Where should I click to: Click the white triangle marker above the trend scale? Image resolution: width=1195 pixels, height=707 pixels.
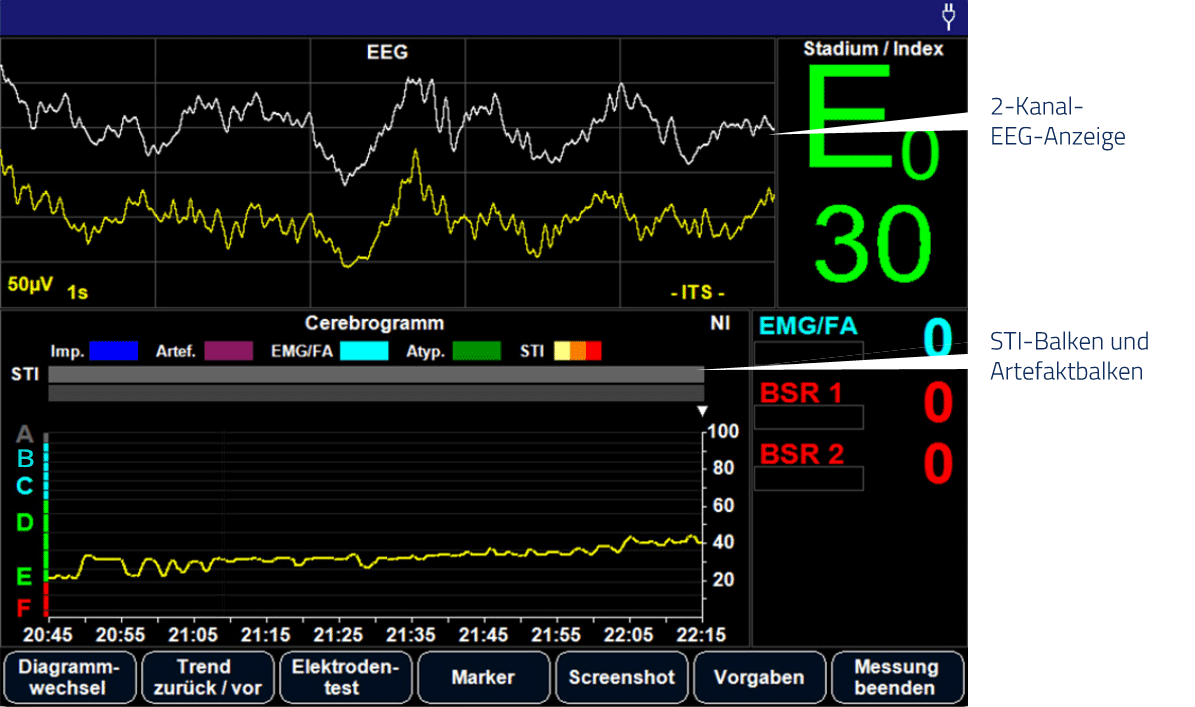[702, 411]
